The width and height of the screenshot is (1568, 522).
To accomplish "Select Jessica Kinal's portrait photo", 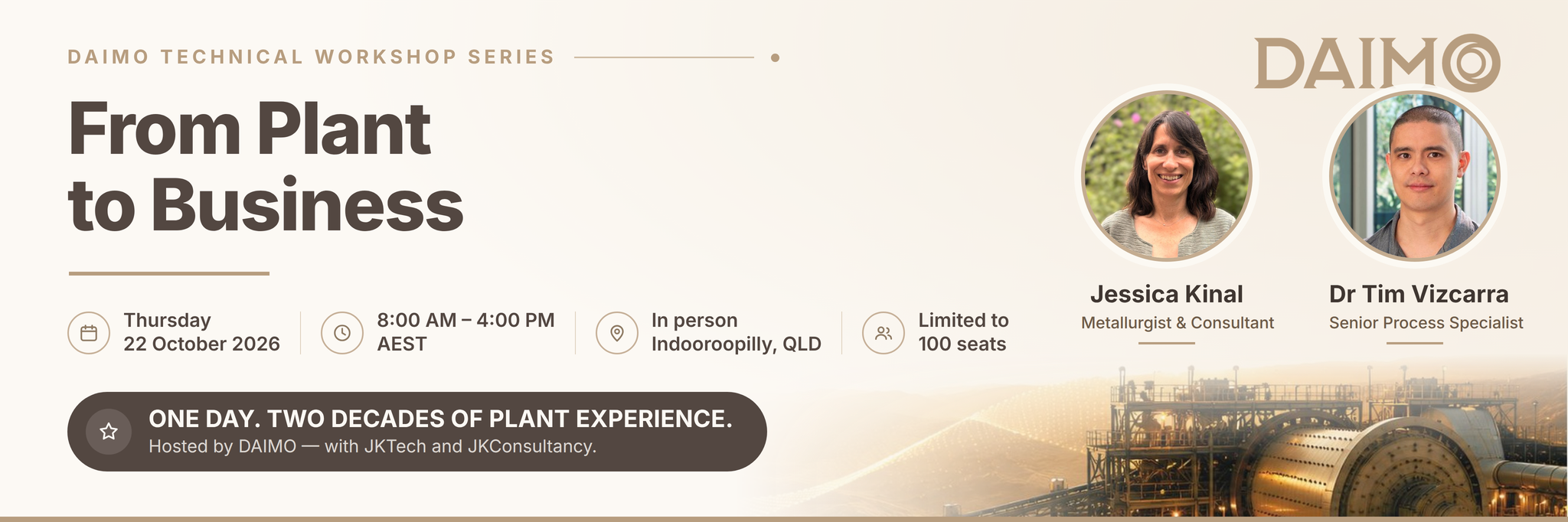I will pos(1166,176).
